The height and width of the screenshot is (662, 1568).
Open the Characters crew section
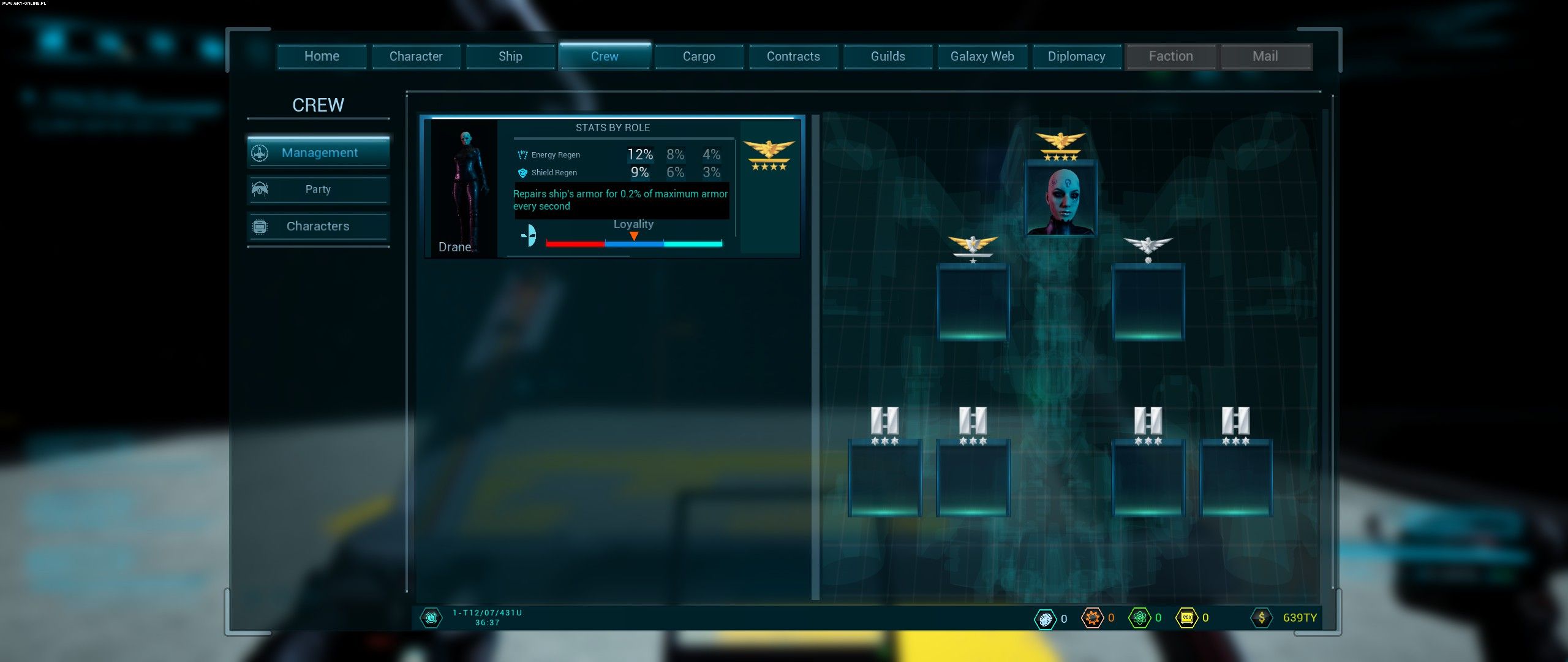click(x=318, y=226)
